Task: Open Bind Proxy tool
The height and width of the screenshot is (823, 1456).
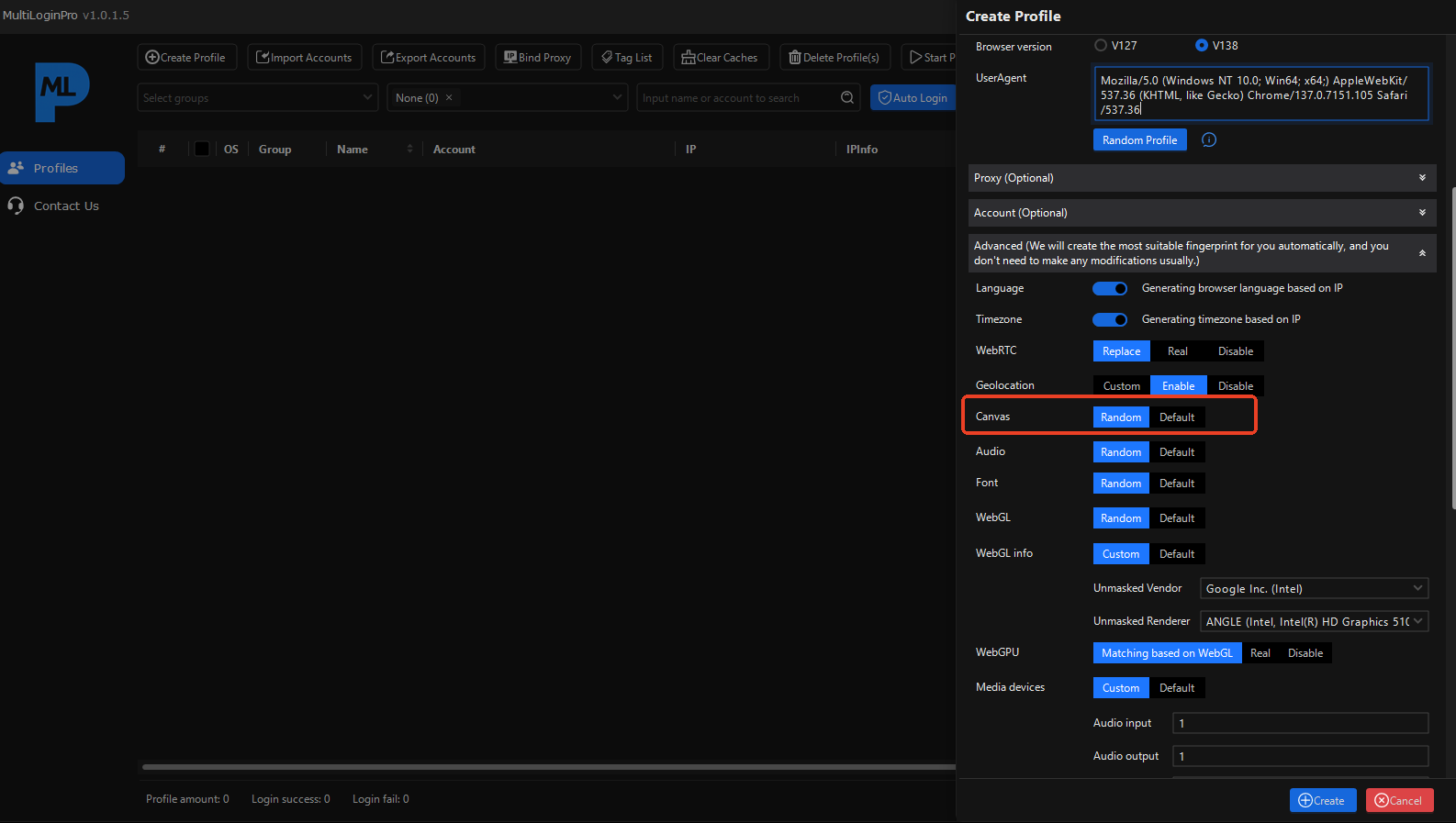Action: click(x=538, y=57)
